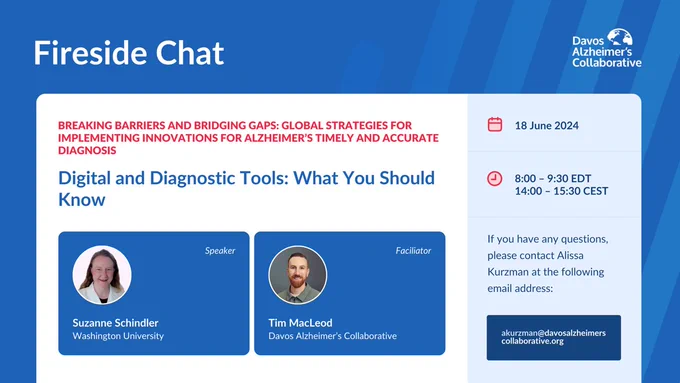The image size is (680, 383).
Task: Click Suzanne Schindler's profile photo
Action: point(102,275)
